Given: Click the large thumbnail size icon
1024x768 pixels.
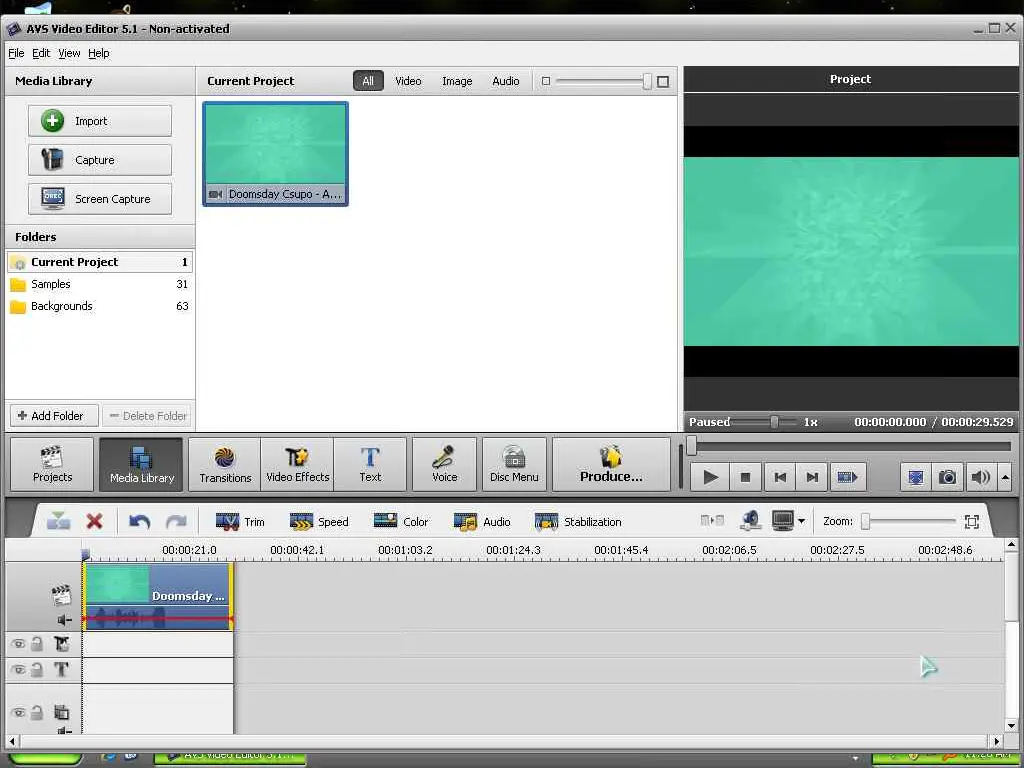Looking at the screenshot, I should tap(663, 82).
